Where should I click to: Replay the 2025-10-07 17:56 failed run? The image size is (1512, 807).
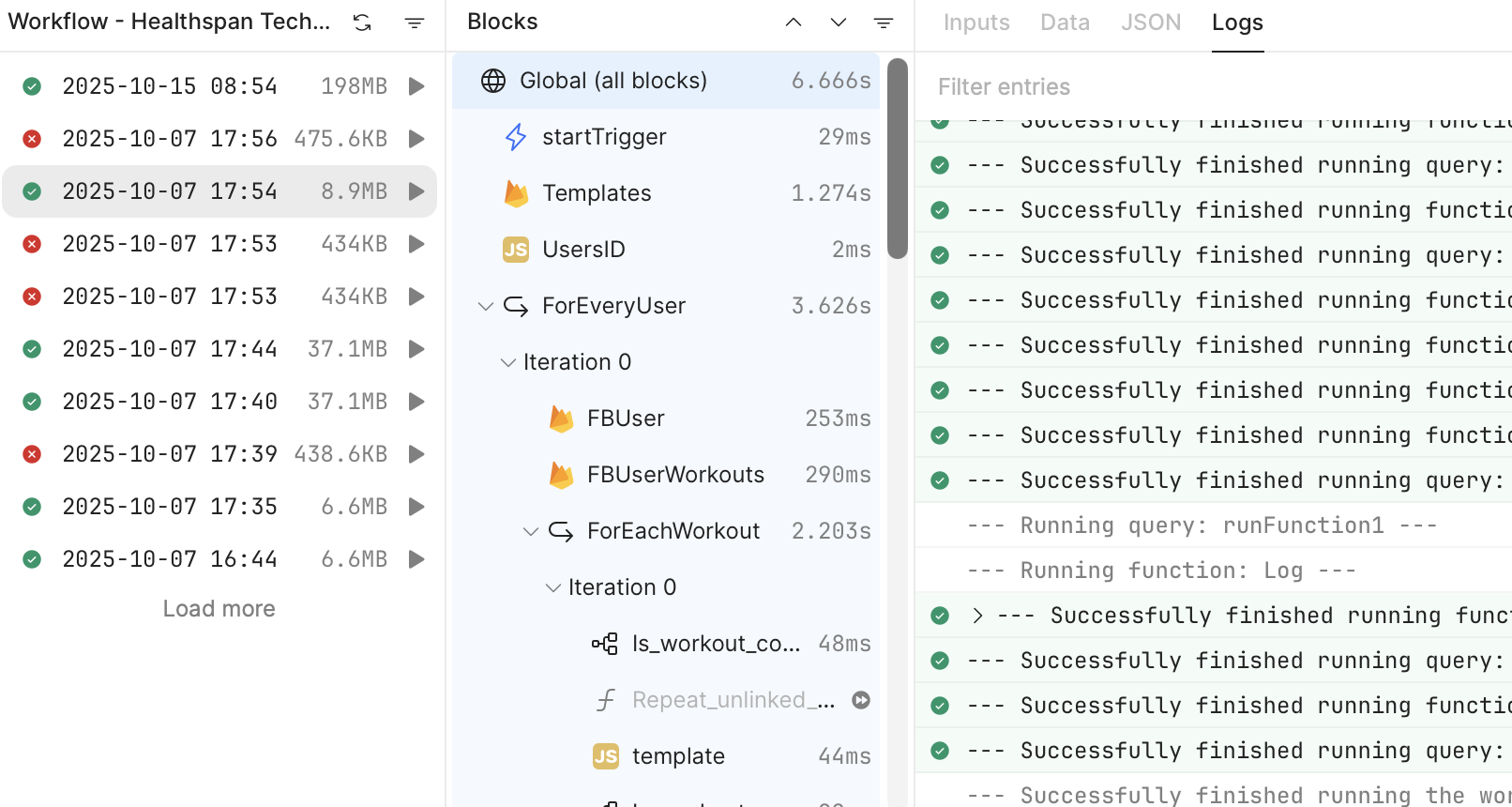(x=416, y=139)
